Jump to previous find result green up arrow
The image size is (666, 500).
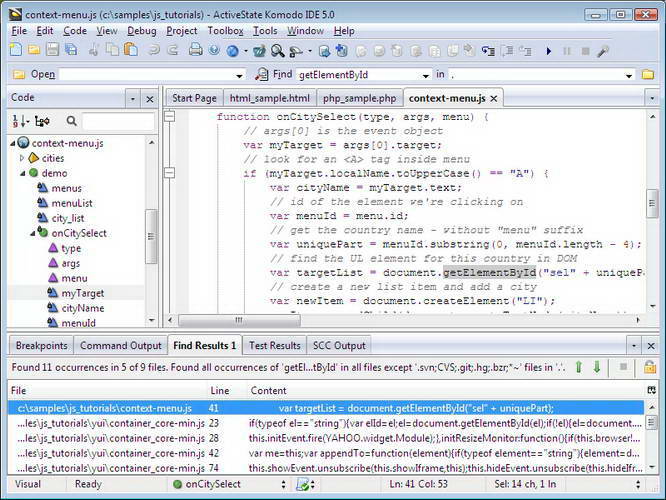[580, 367]
